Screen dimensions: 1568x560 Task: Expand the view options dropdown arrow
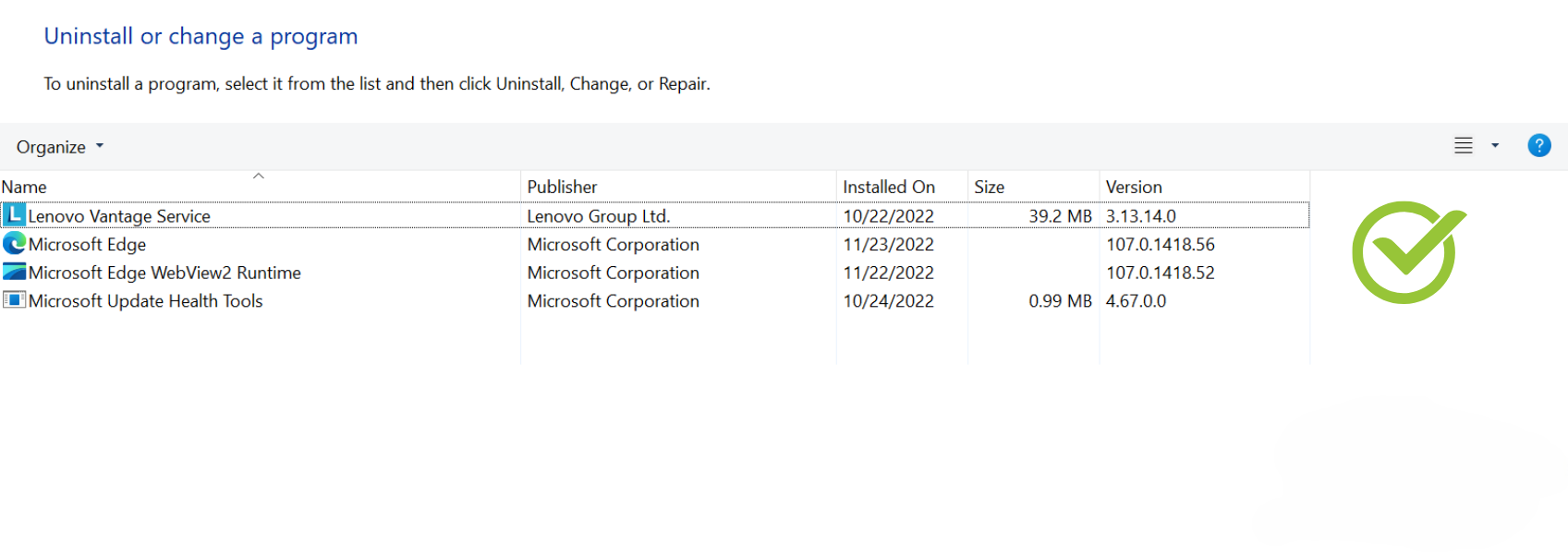tap(1495, 146)
